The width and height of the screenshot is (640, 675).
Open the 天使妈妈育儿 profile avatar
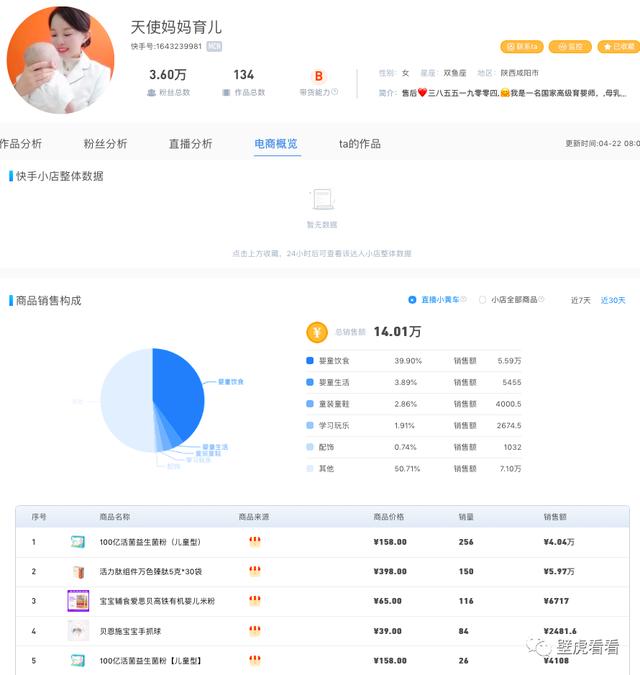[x=61, y=60]
